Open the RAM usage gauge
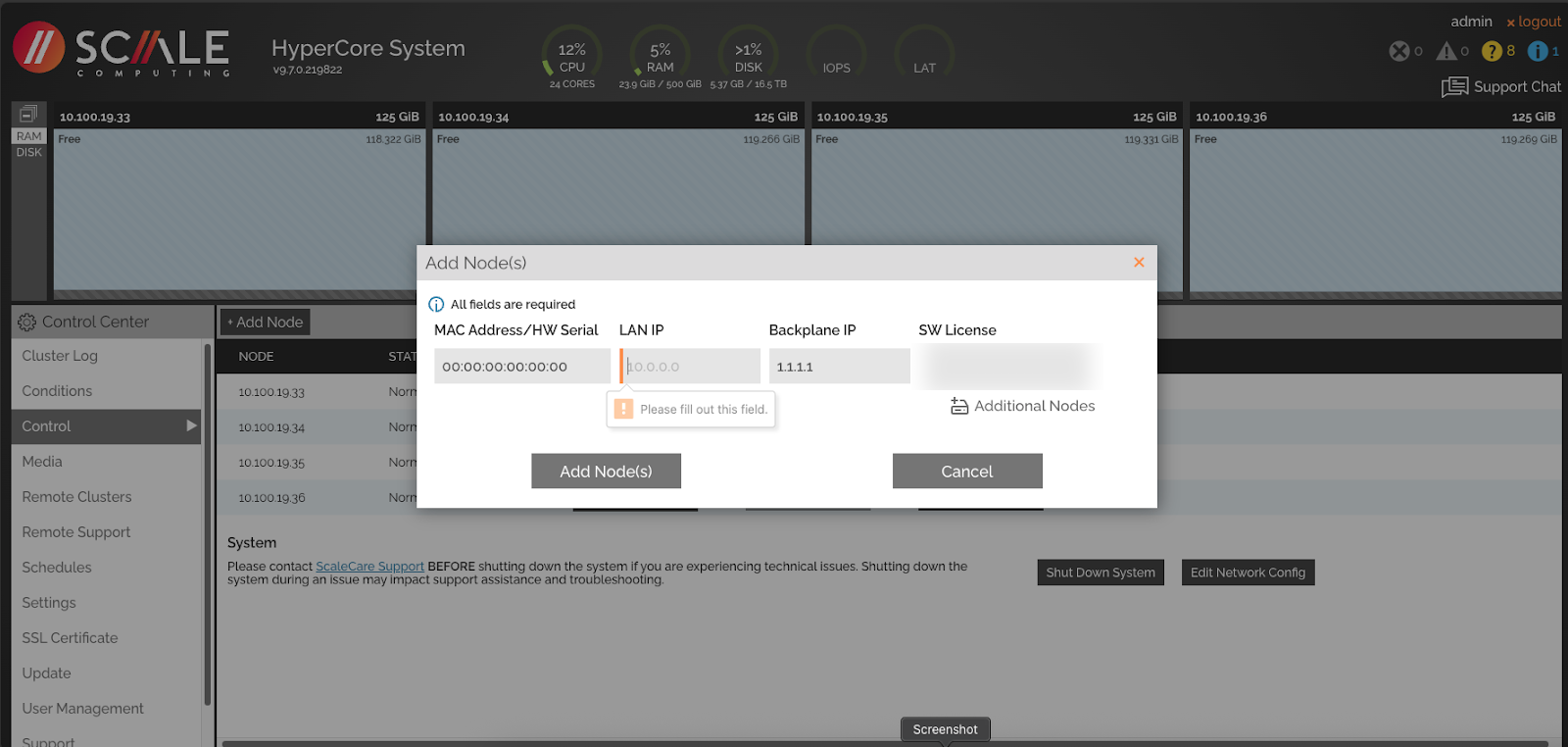 pyautogui.click(x=661, y=55)
